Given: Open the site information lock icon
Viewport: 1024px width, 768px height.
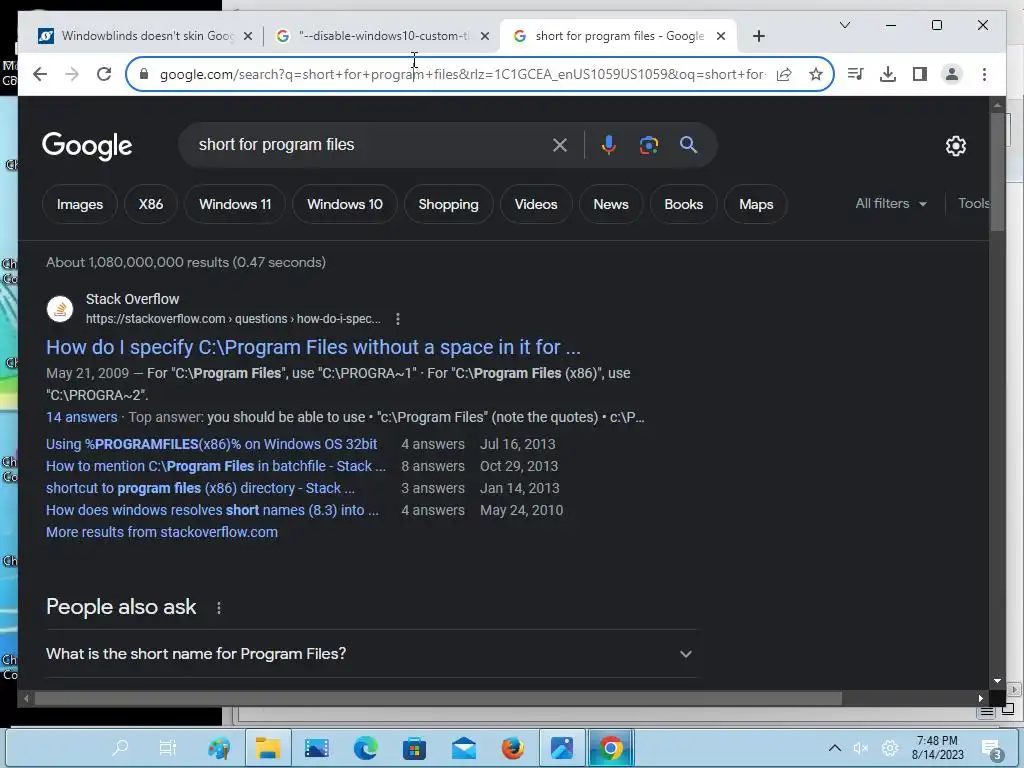Looking at the screenshot, I should (144, 74).
